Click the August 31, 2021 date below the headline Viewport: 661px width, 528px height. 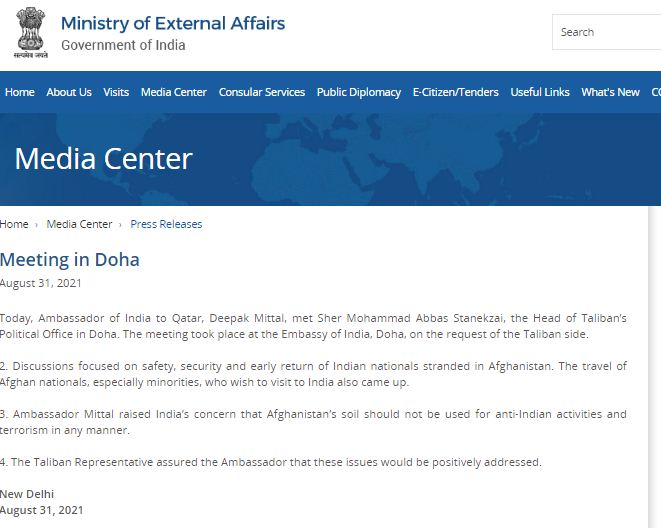point(40,283)
